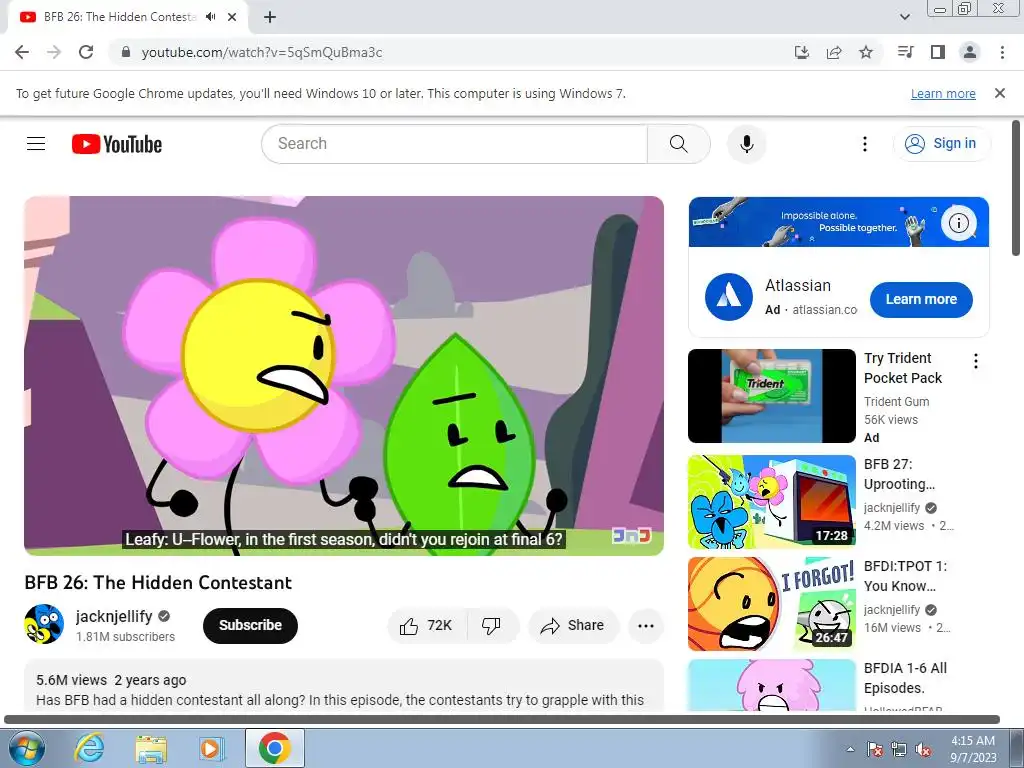
Task: Click the Atlassian logo in ad
Action: point(729,297)
